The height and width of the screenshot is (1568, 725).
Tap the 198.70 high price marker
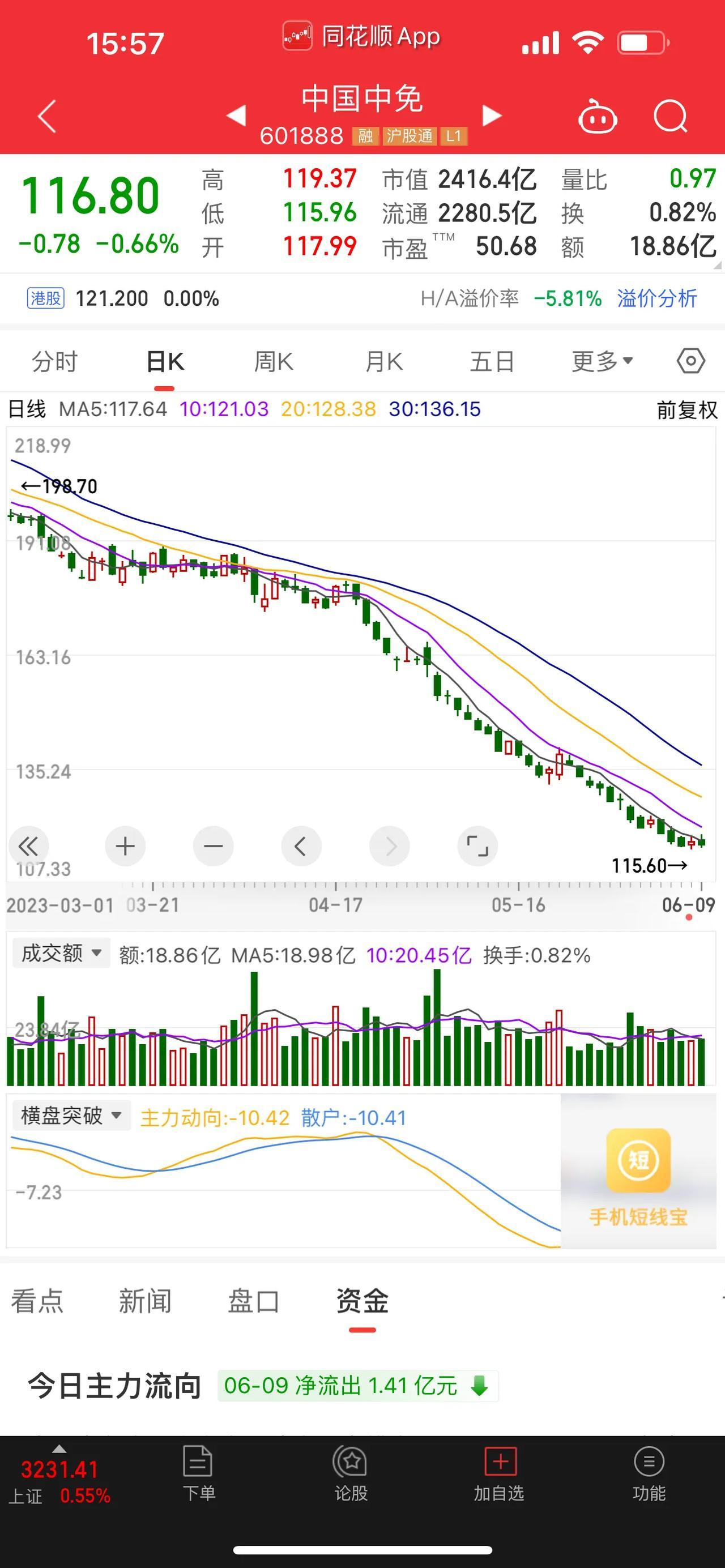click(58, 486)
